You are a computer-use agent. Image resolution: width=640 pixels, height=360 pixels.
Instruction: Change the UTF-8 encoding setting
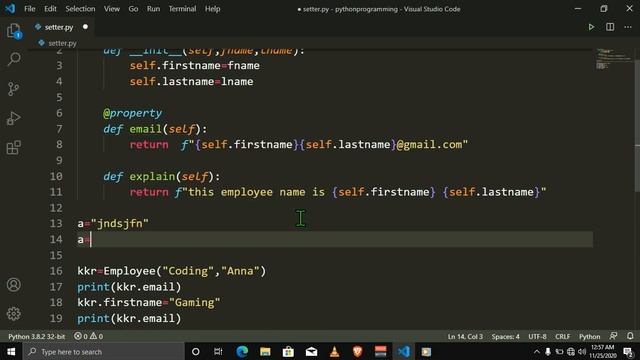(537, 336)
